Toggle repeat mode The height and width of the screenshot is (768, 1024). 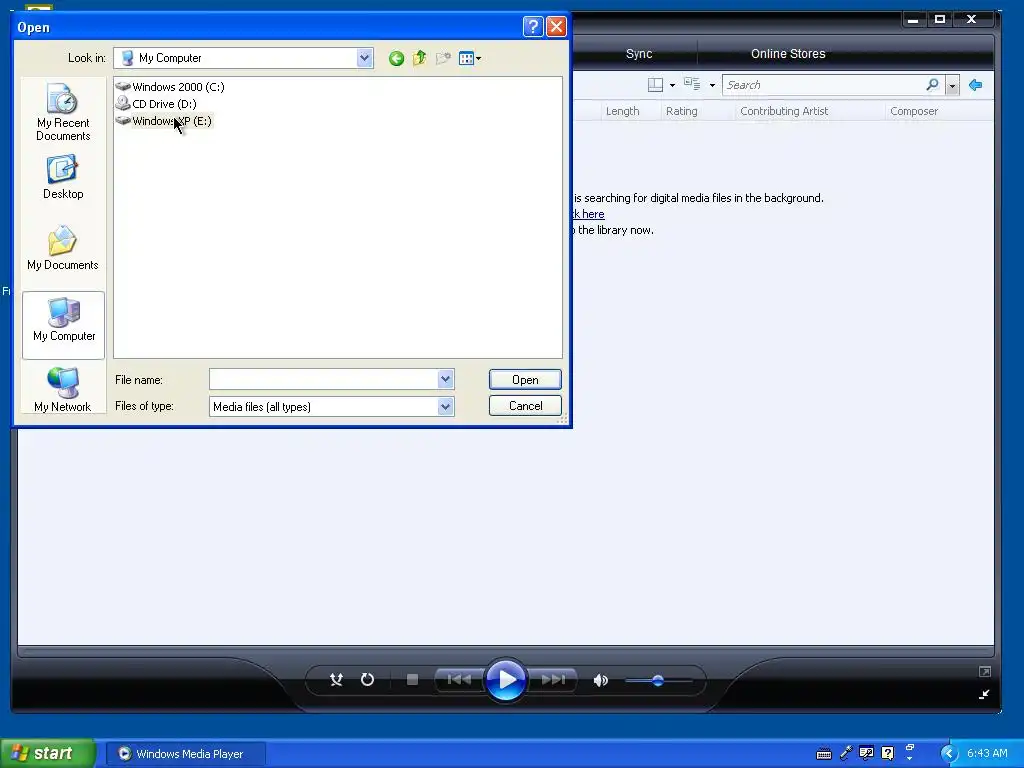pos(368,680)
